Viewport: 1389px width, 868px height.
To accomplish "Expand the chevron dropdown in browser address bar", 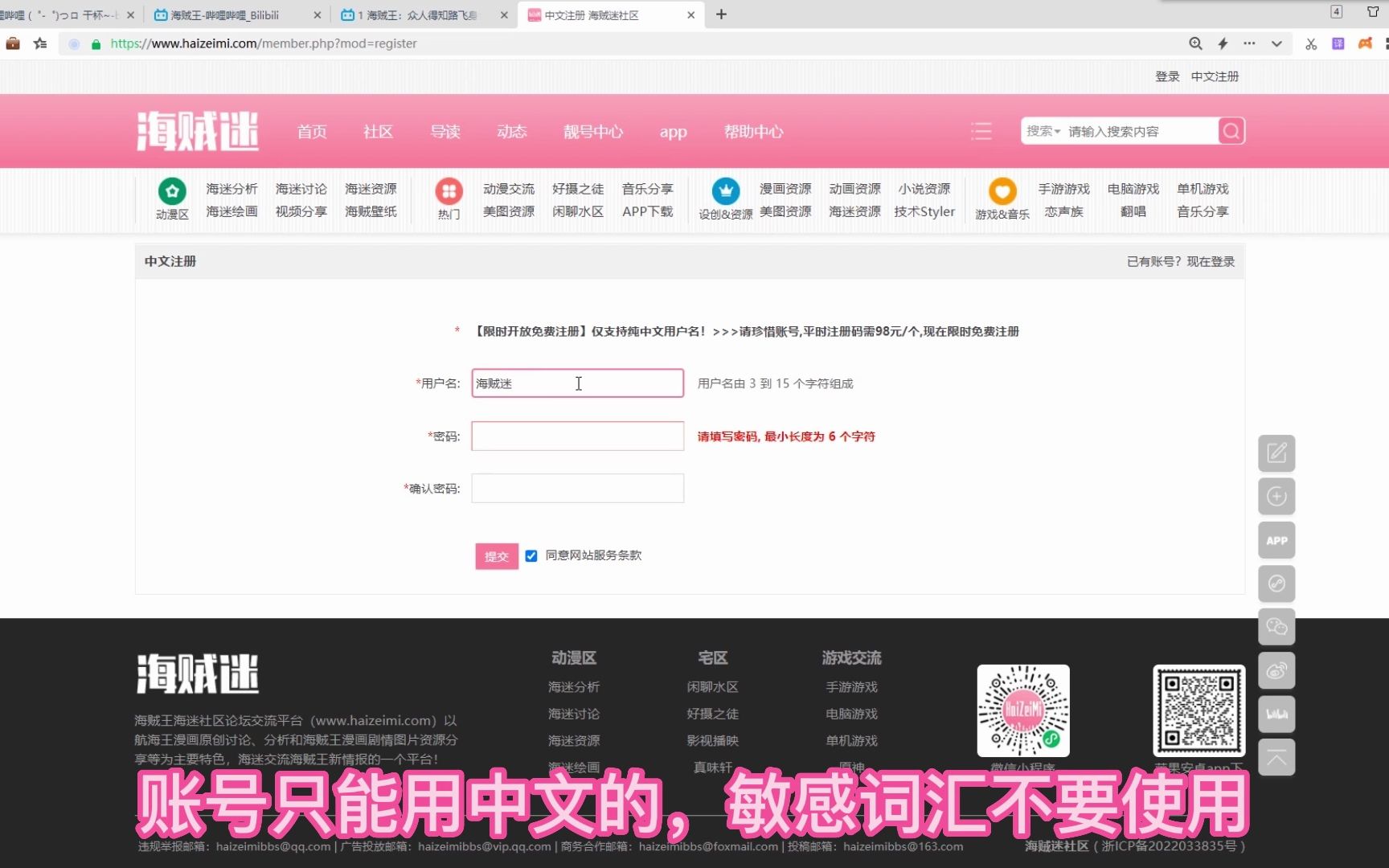I will [x=1276, y=43].
